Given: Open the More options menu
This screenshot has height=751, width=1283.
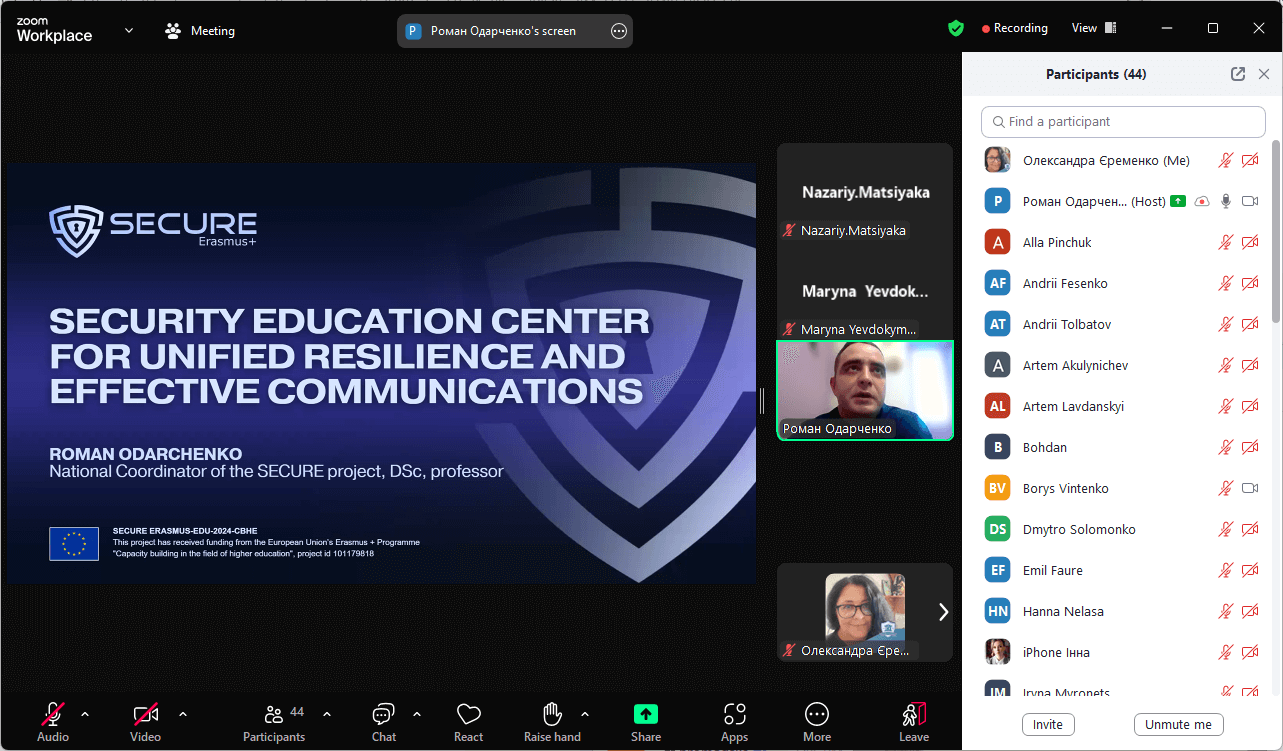Looking at the screenshot, I should pyautogui.click(x=817, y=722).
